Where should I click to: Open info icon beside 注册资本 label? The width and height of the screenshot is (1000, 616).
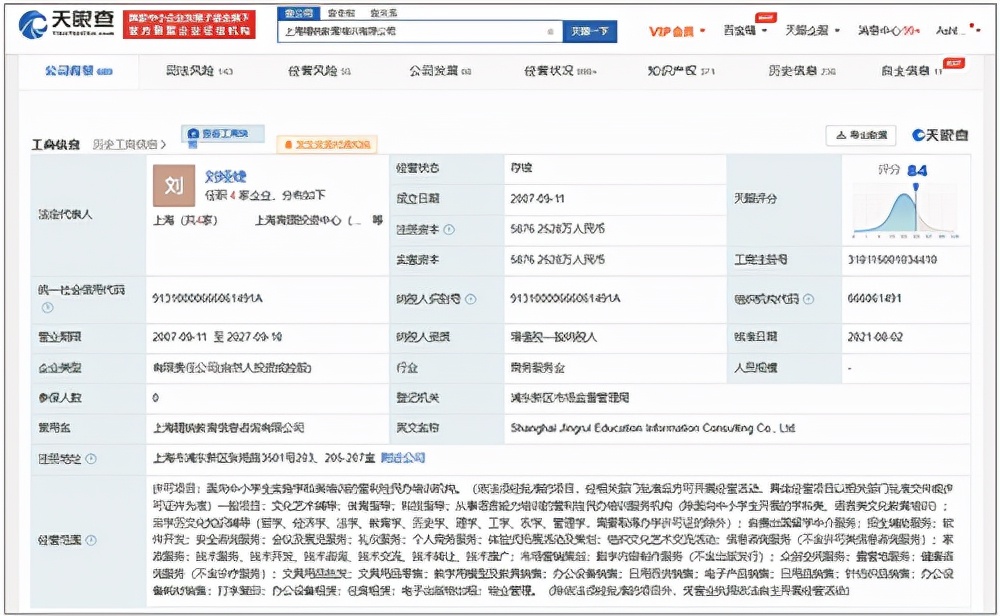click(449, 230)
